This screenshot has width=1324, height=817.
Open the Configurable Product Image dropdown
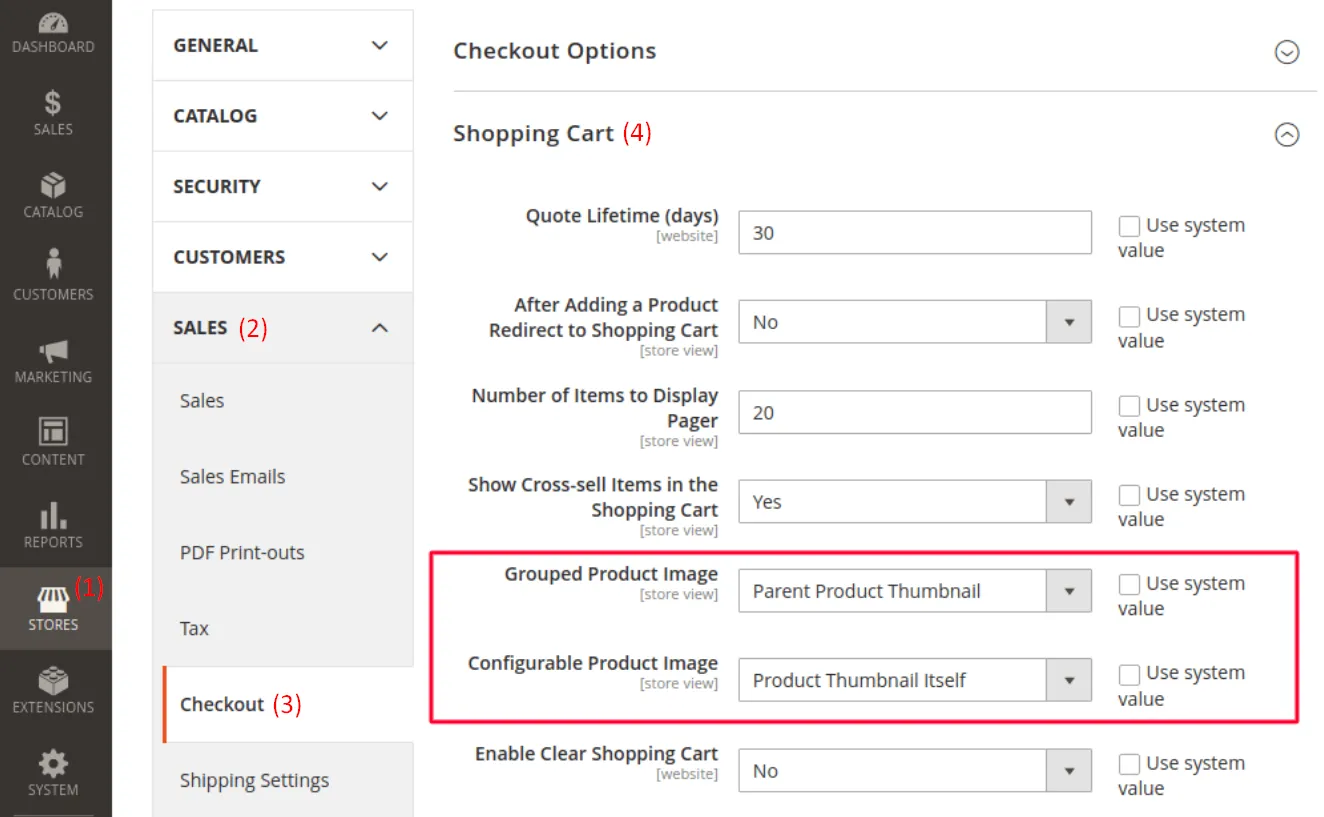pos(914,681)
